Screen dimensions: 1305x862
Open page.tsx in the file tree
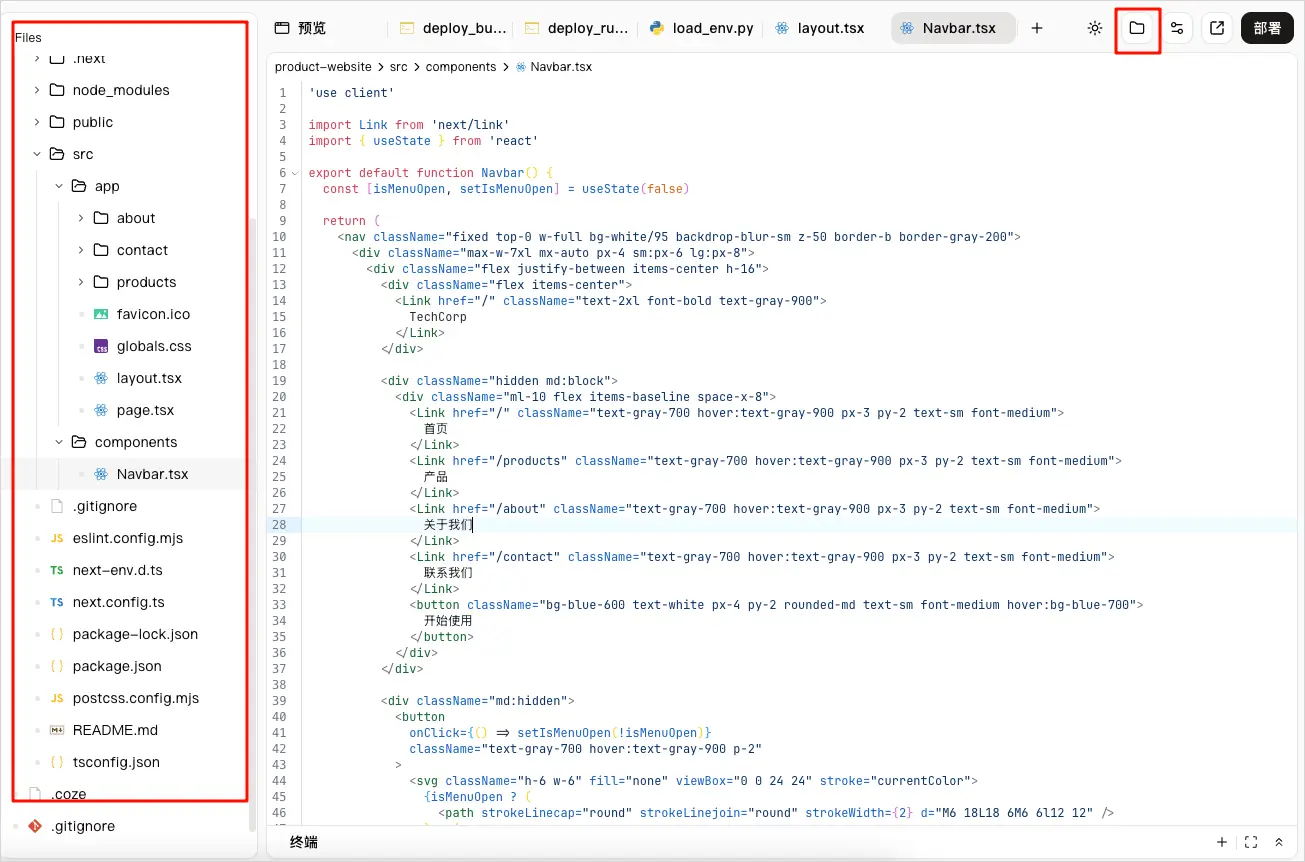tap(145, 410)
